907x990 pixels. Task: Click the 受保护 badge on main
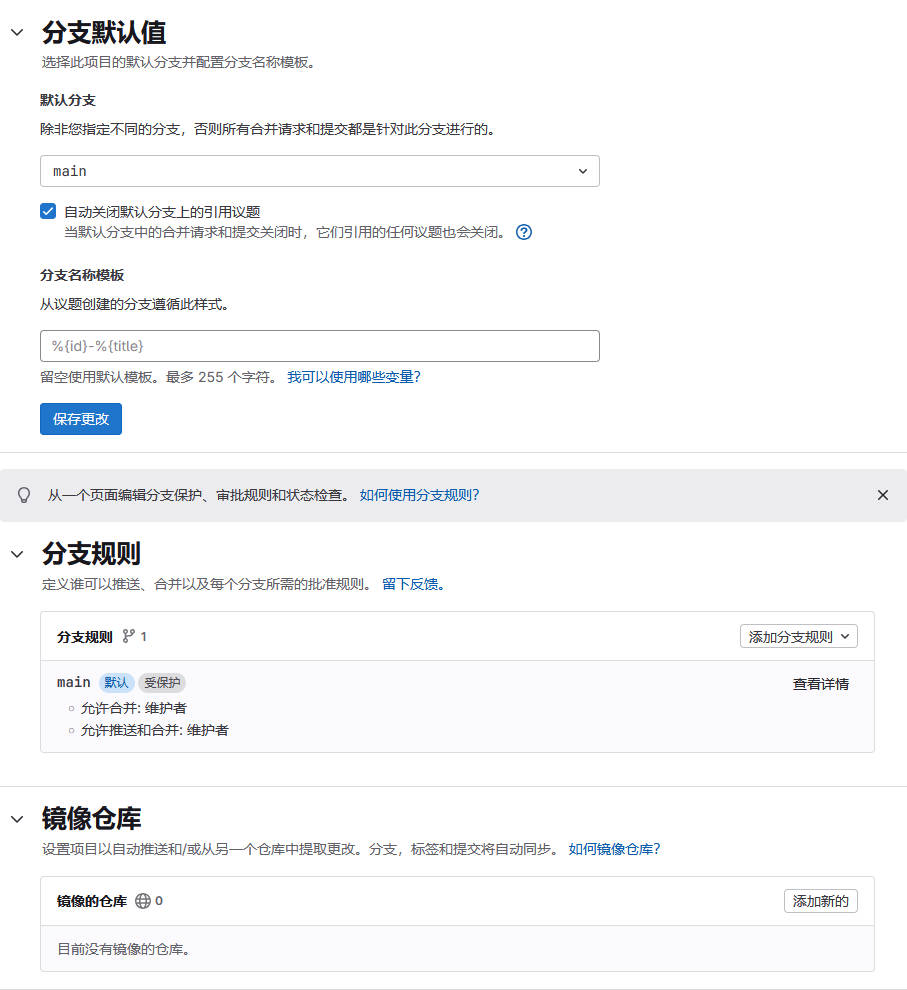(x=162, y=683)
